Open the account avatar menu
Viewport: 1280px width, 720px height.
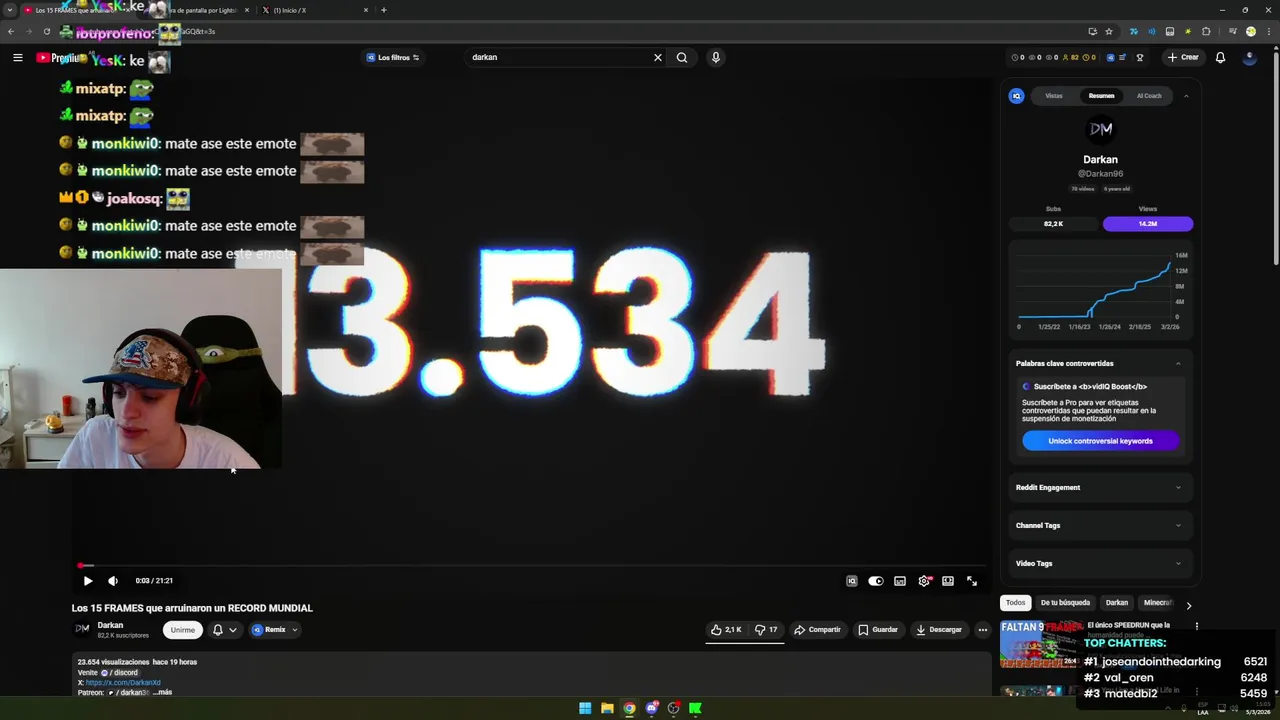point(1249,57)
